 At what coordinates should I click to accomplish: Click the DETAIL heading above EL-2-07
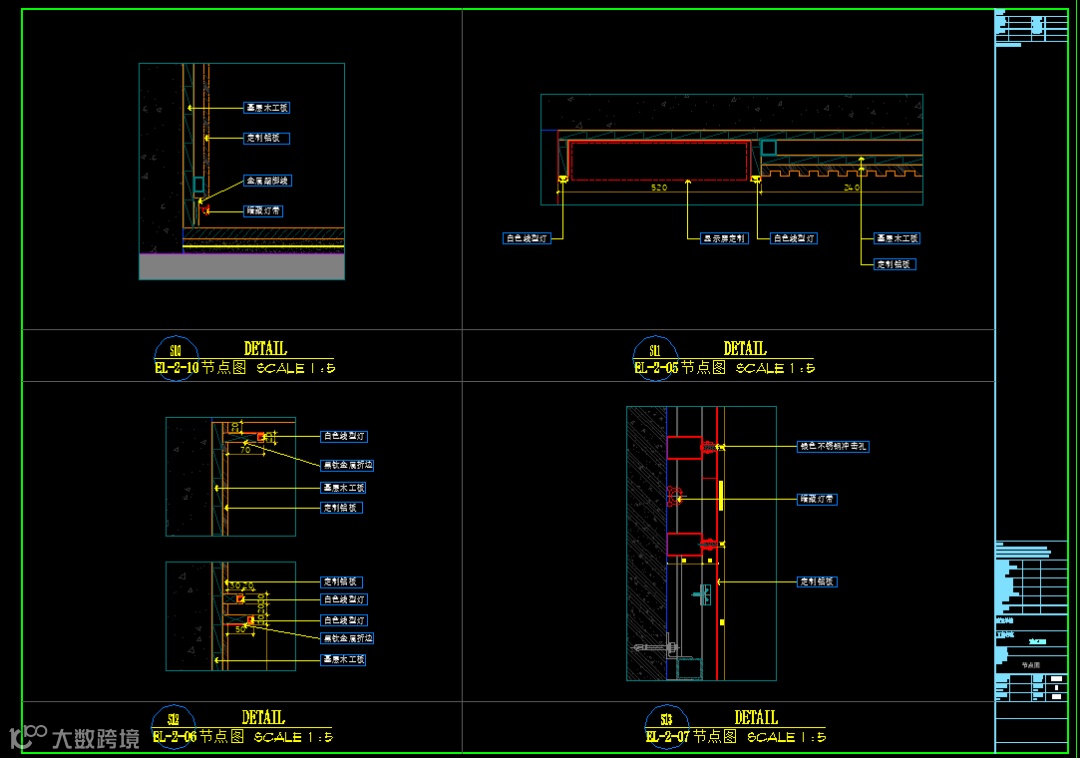(x=756, y=717)
